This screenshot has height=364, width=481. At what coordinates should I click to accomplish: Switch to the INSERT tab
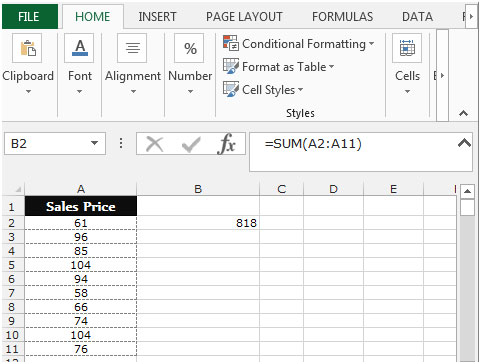tap(157, 16)
